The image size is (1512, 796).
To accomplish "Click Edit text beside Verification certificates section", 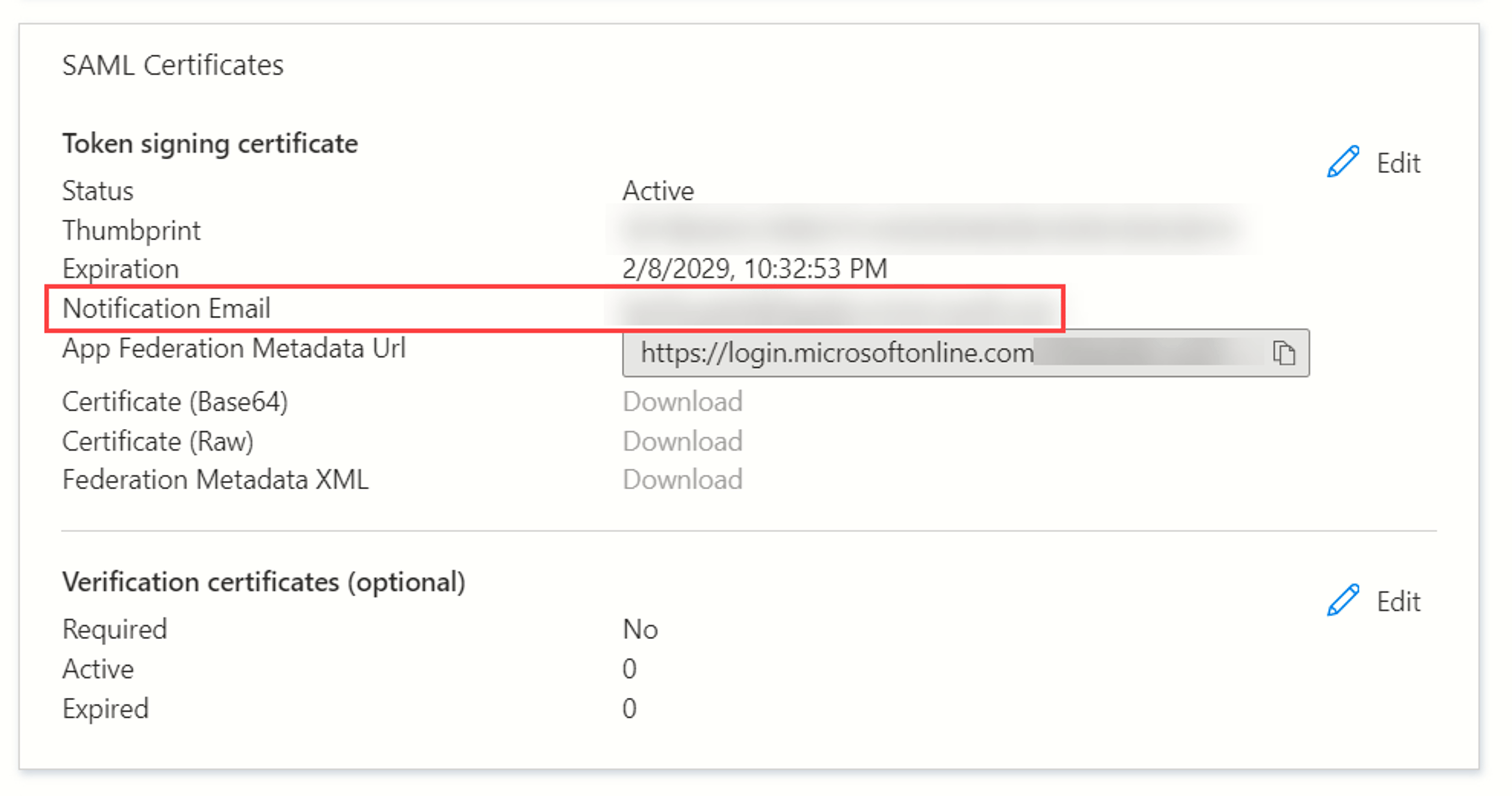I will (1399, 602).
